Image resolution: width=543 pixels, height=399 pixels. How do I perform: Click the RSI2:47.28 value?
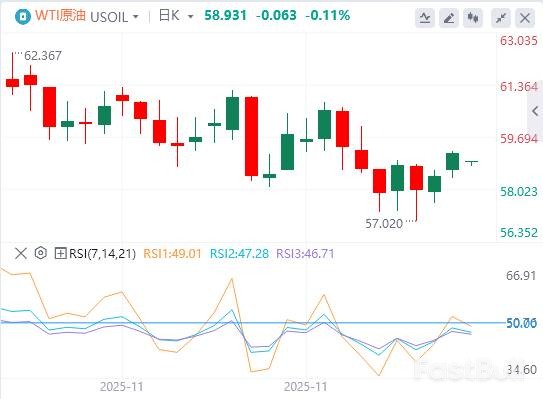[x=239, y=254]
